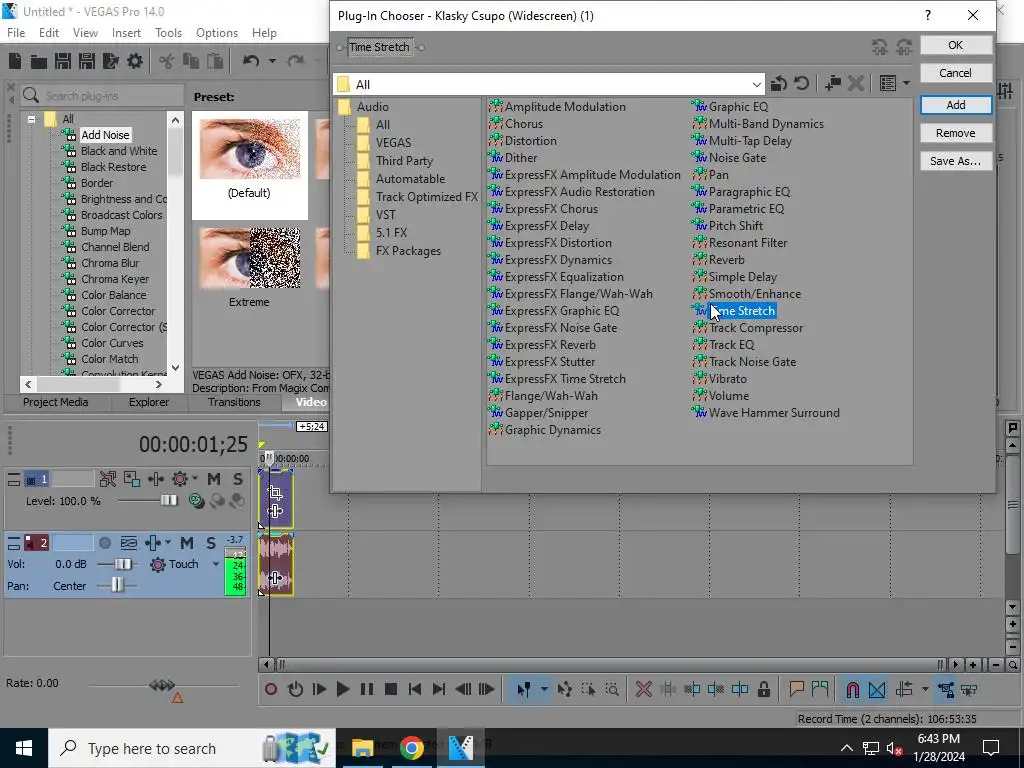Image resolution: width=1024 pixels, height=768 pixels.
Task: Adjust Level slider on video track 1
Action: coord(168,500)
